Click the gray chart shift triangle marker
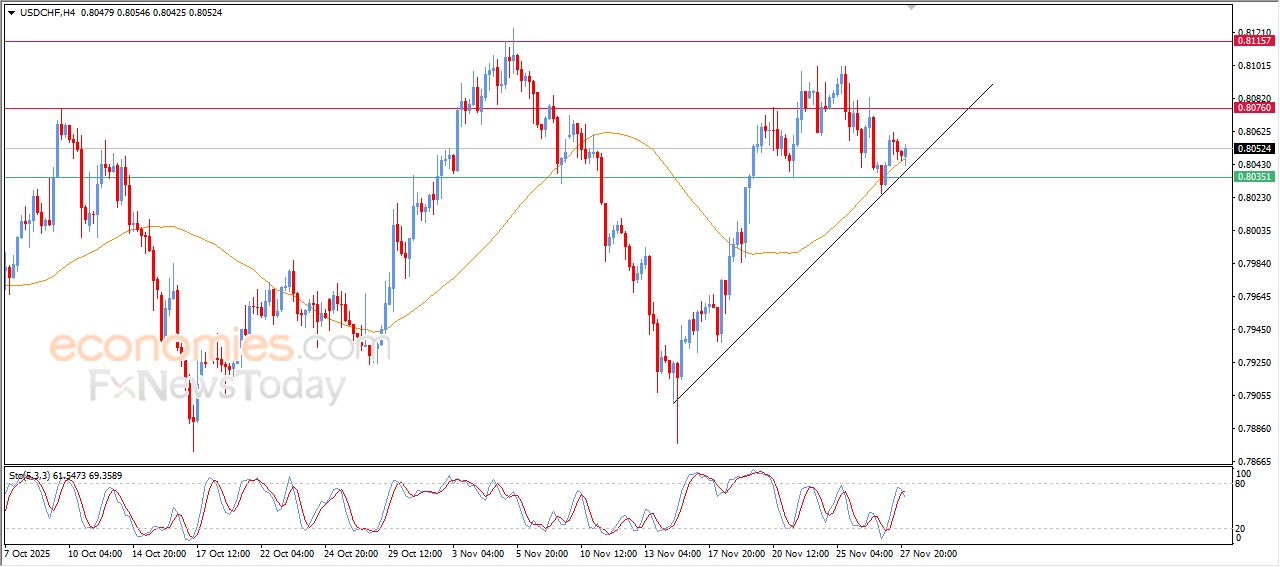 [911, 7]
